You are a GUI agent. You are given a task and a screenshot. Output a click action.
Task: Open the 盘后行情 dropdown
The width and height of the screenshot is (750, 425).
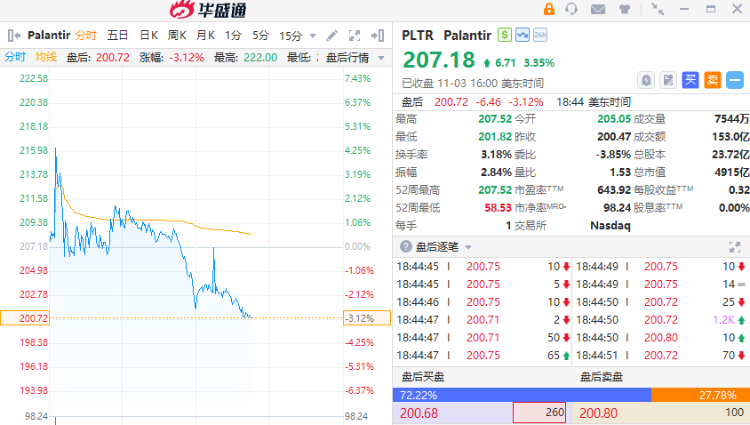pos(381,58)
